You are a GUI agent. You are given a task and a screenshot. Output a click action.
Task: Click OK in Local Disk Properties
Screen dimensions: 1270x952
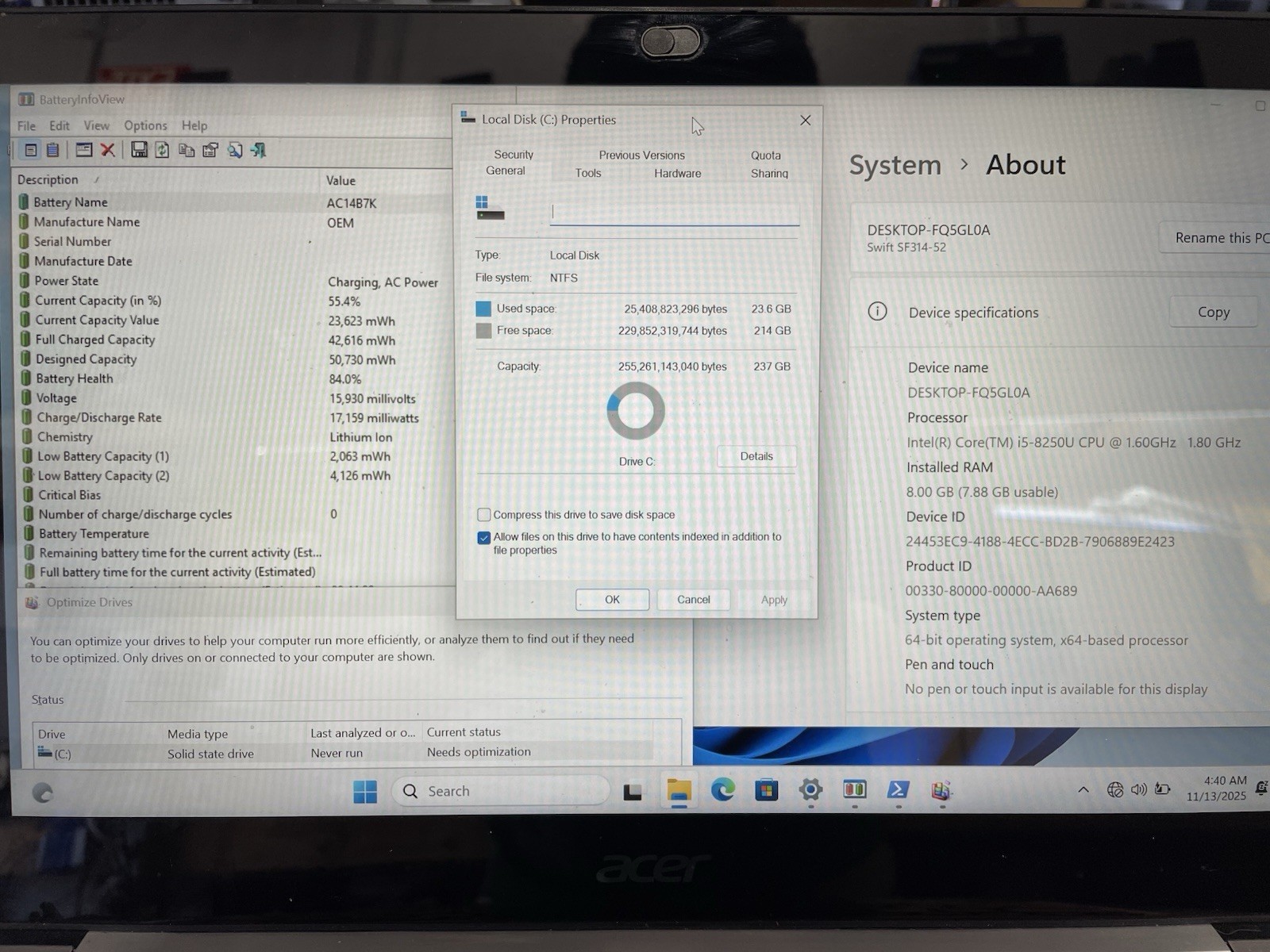[612, 600]
